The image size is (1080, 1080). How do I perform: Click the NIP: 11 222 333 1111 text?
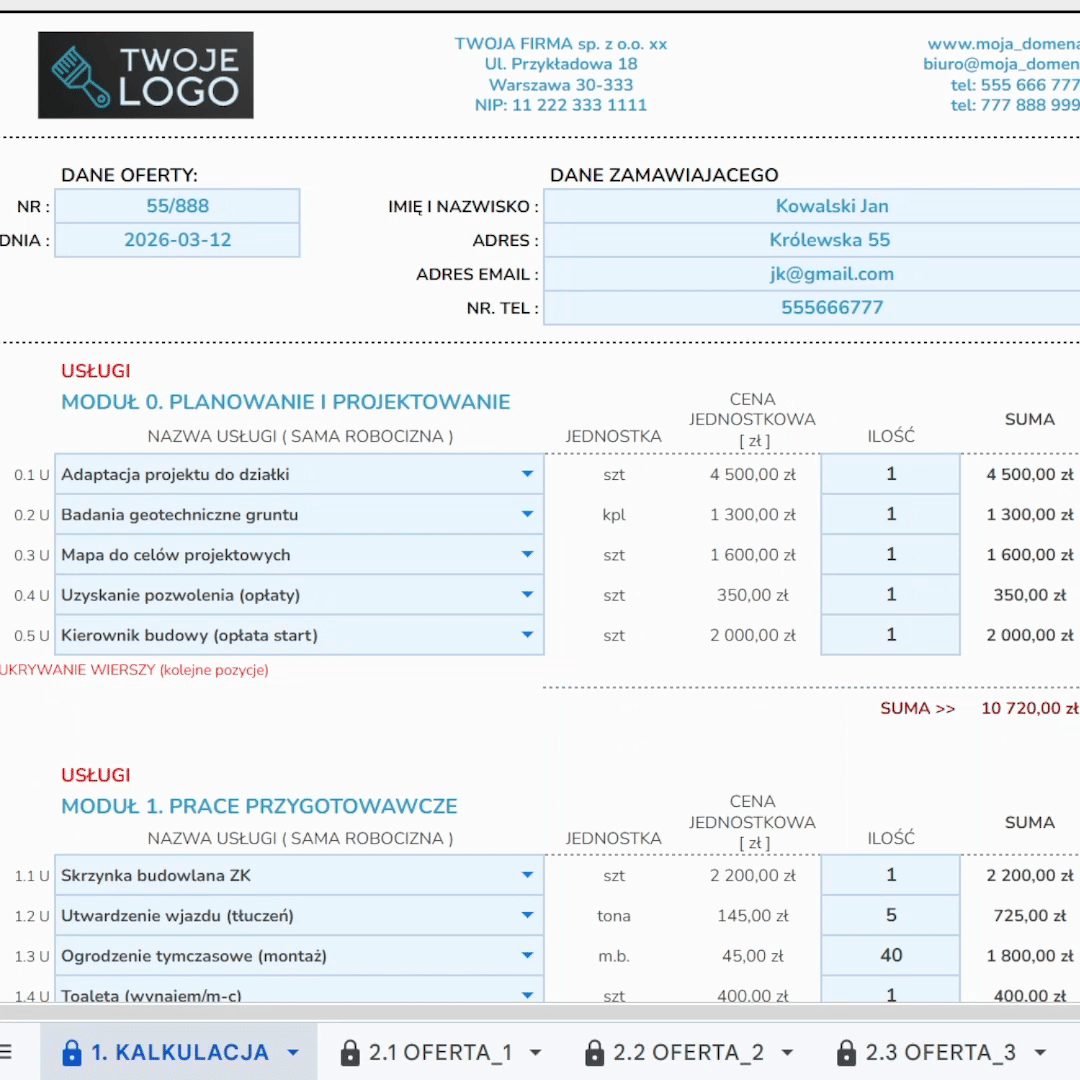click(x=561, y=105)
